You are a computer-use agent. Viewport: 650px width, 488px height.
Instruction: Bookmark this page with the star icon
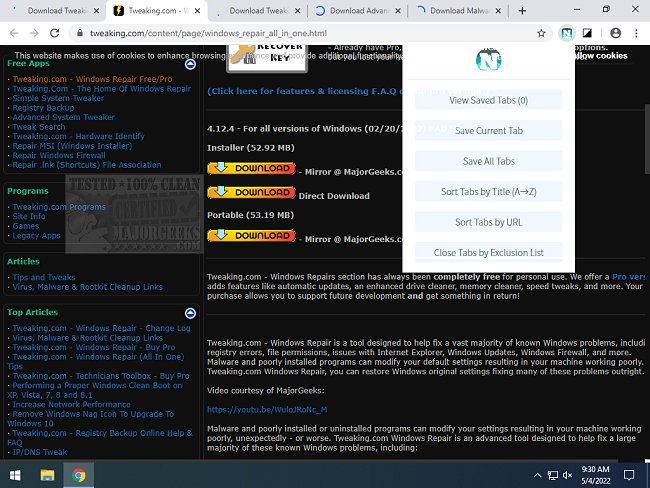tap(541, 33)
